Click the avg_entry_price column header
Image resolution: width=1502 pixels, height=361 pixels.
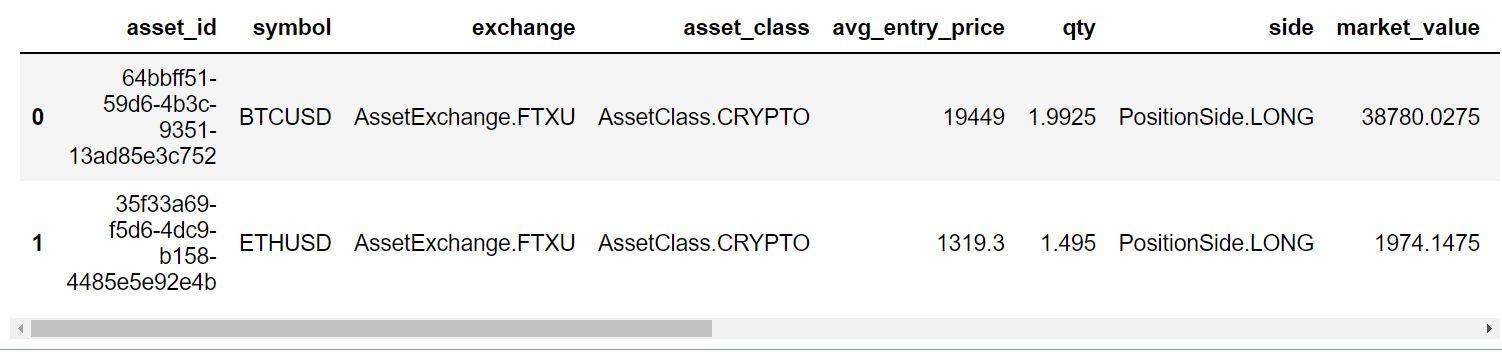918,28
